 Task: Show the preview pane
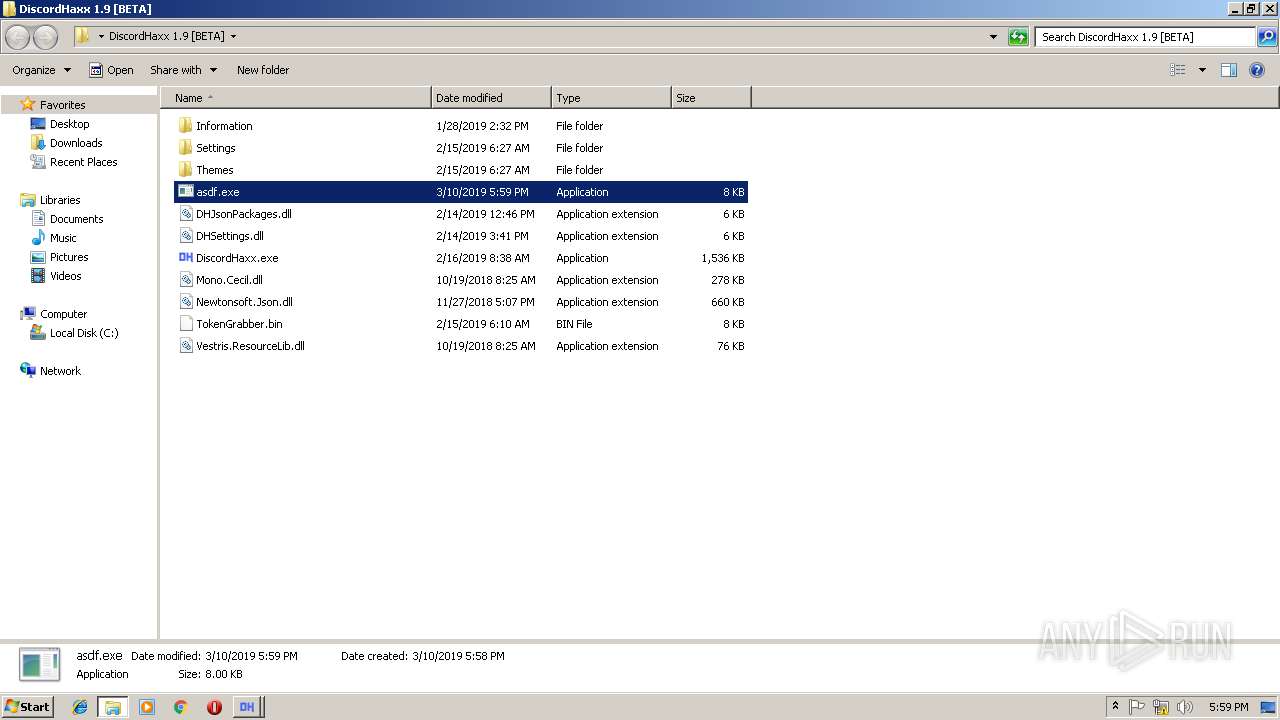point(1229,70)
